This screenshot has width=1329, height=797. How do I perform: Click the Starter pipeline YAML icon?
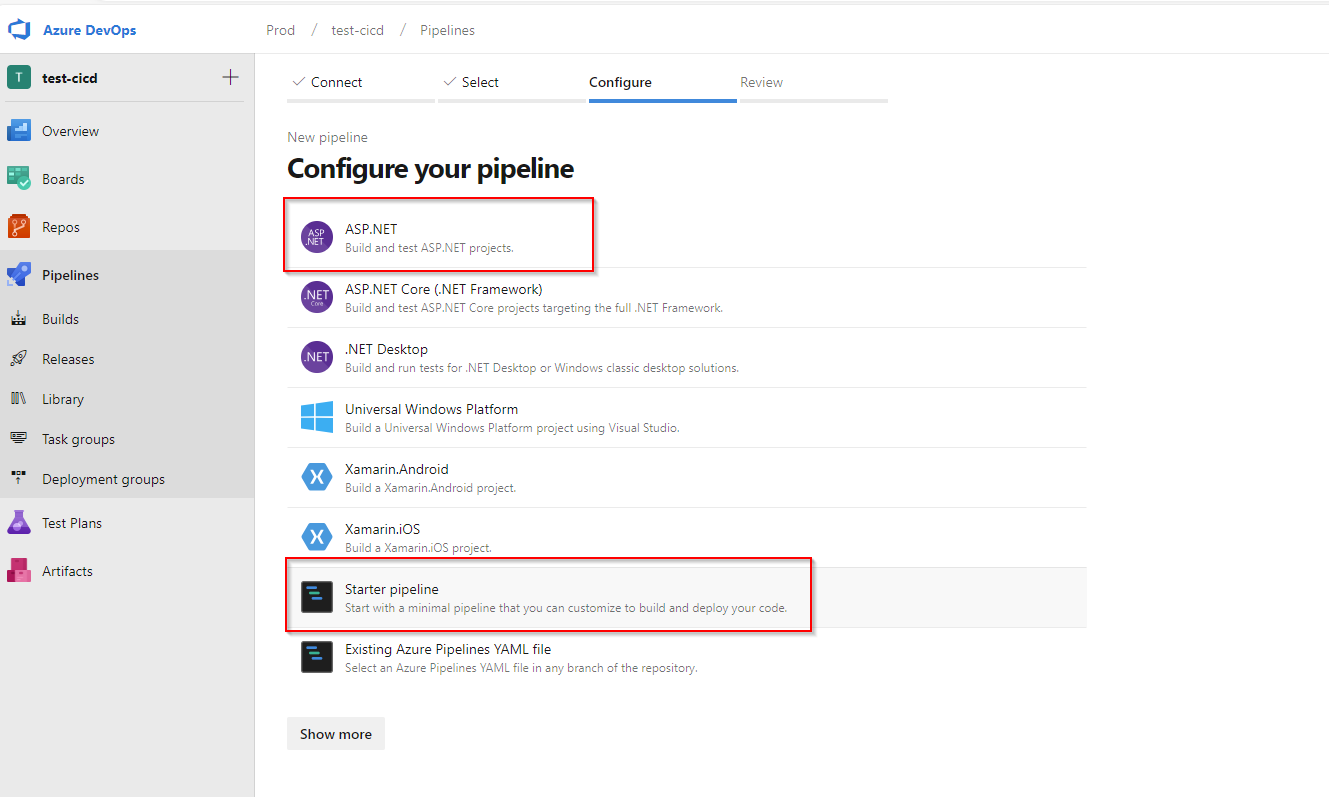(317, 598)
